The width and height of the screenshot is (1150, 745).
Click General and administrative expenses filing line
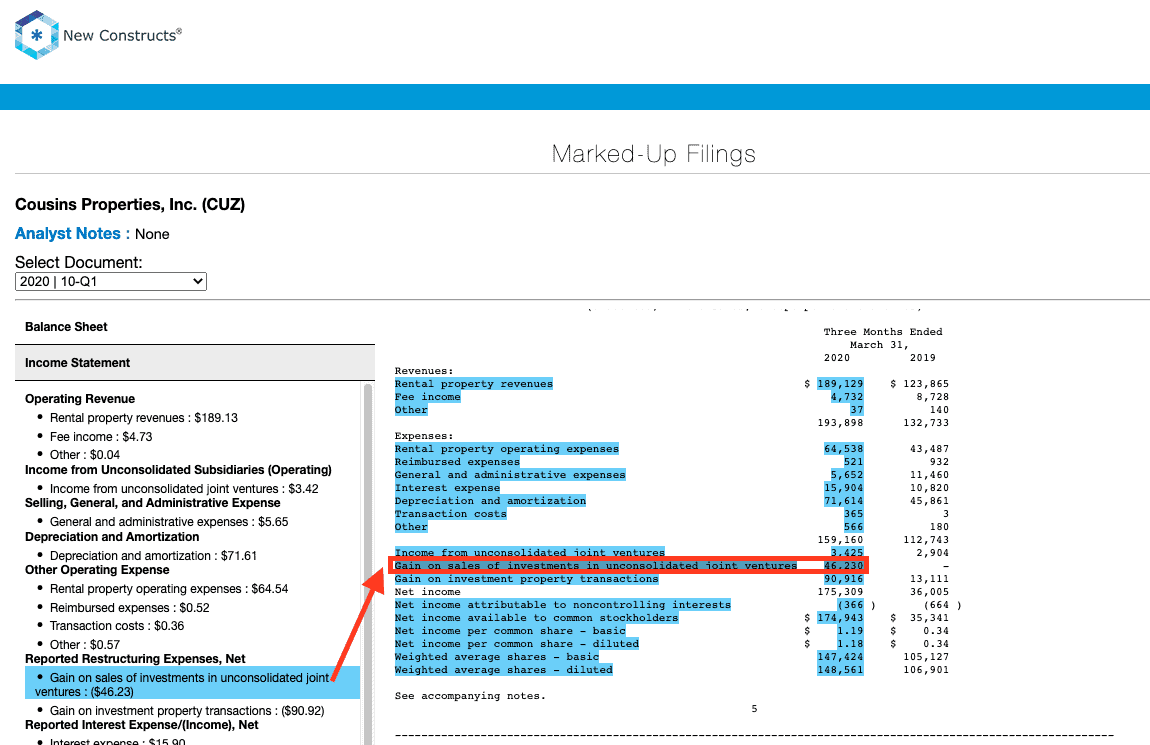tap(510, 475)
